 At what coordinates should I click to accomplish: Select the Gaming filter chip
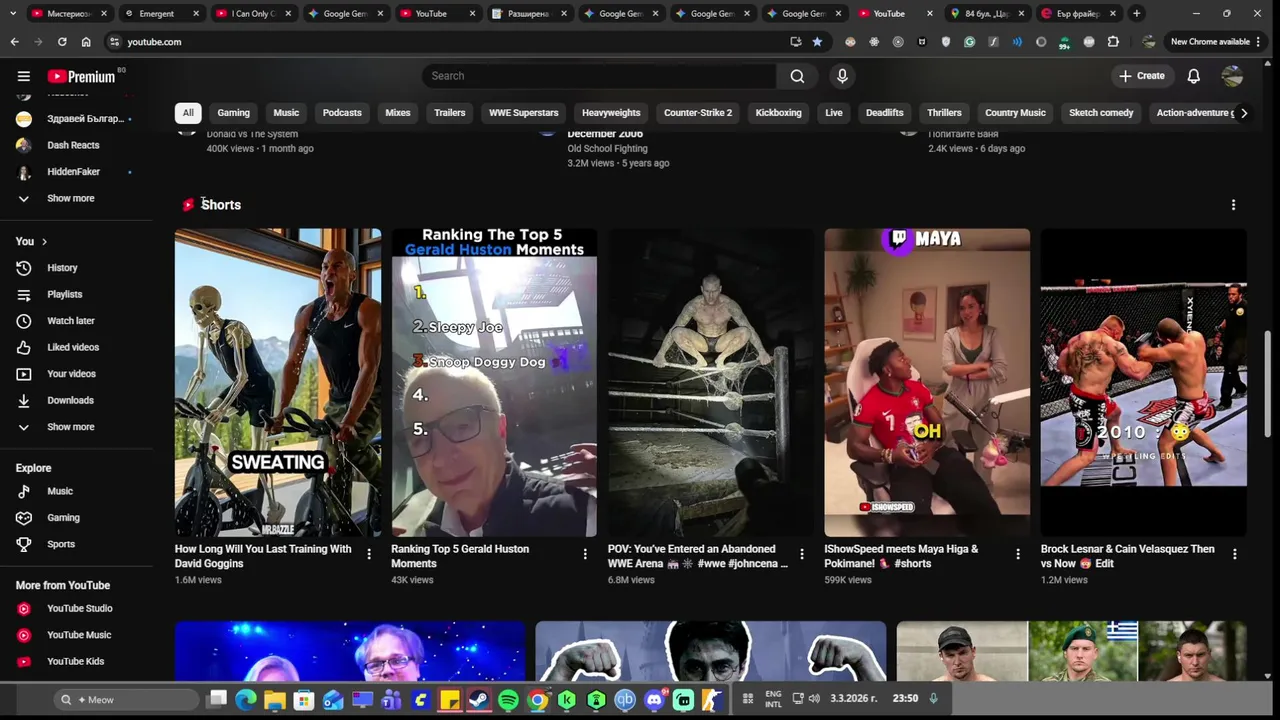(233, 113)
